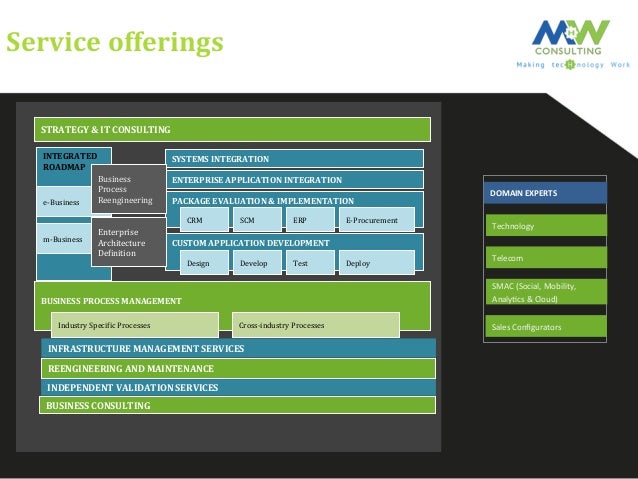Click Package Evaluation & Implementation heading

(x=263, y=201)
